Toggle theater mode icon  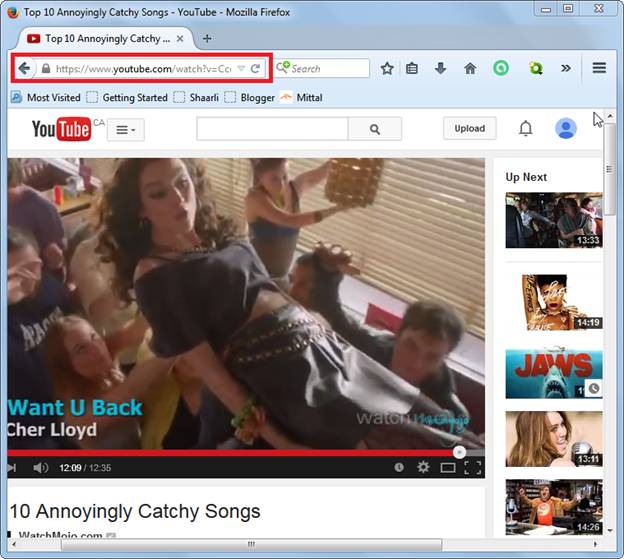pos(448,468)
